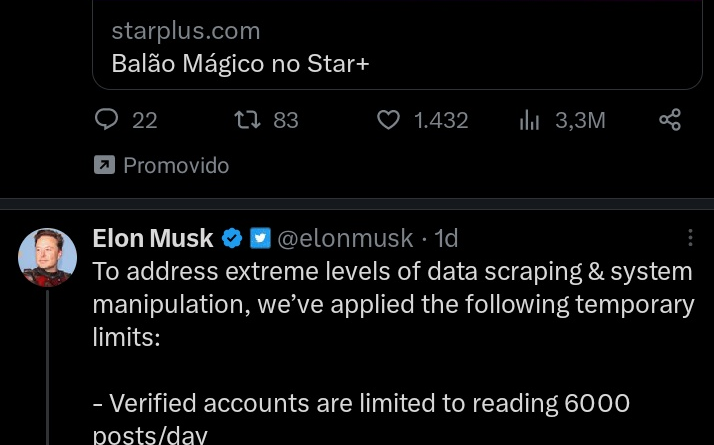This screenshot has height=445, width=714.
Task: Like the Star+ promoted post with the heart
Action: pos(388,120)
